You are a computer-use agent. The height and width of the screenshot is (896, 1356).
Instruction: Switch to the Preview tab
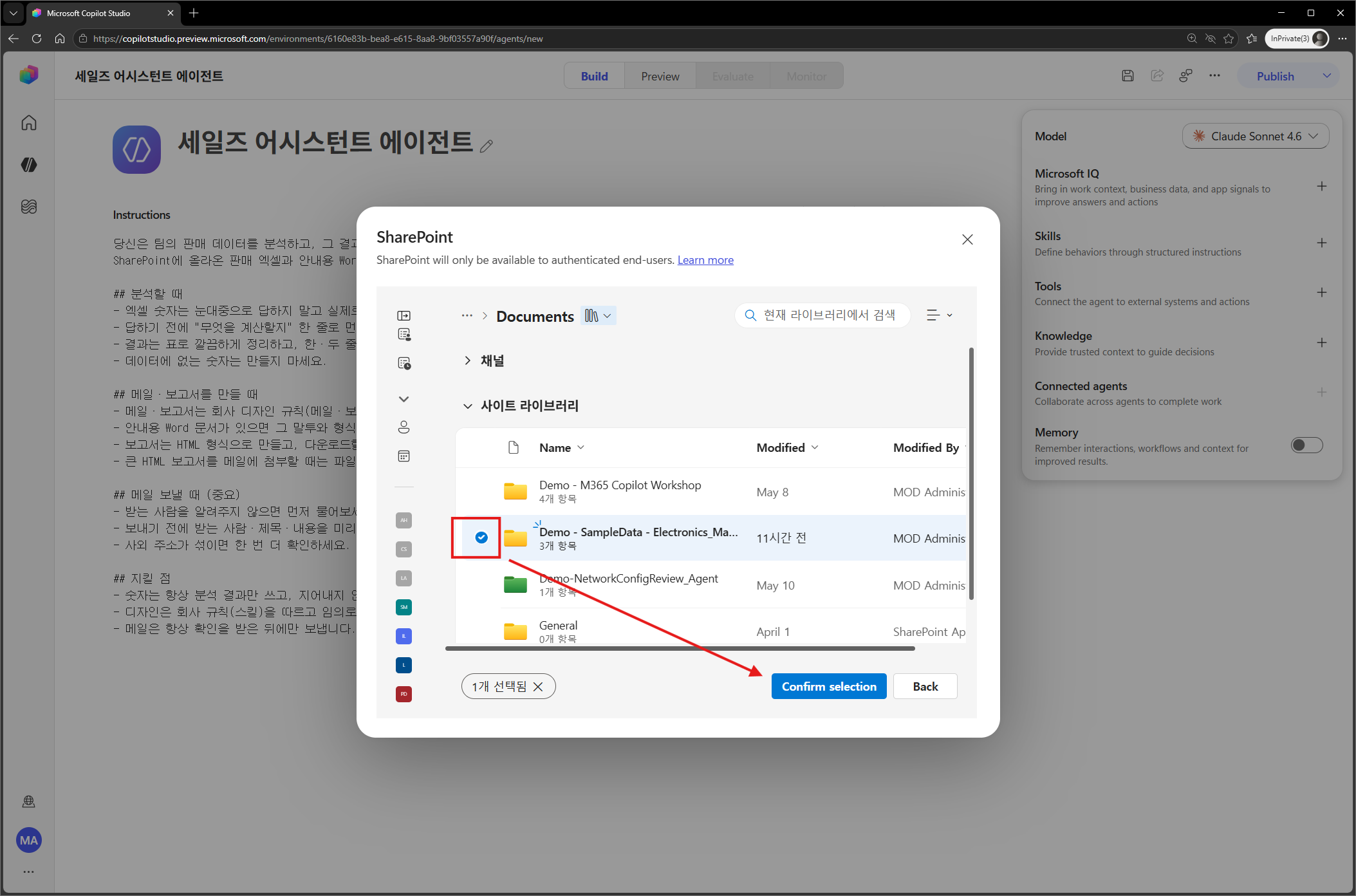pos(660,76)
